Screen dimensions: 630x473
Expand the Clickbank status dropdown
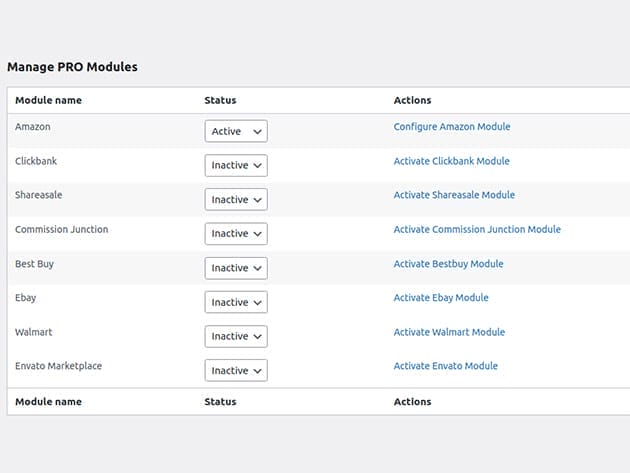coord(236,165)
